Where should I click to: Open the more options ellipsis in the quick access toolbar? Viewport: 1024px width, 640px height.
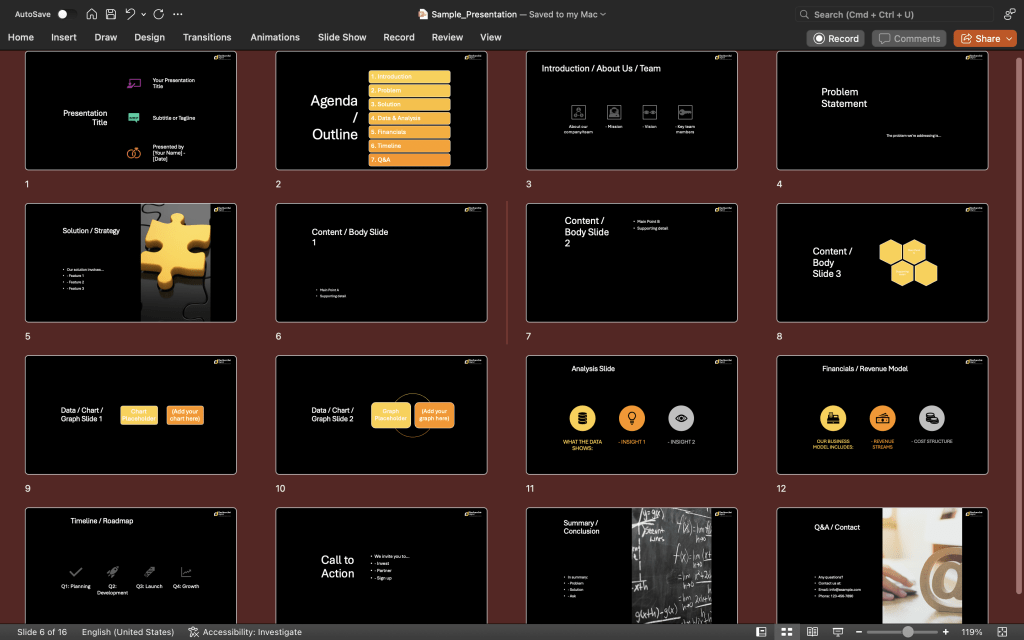click(178, 15)
